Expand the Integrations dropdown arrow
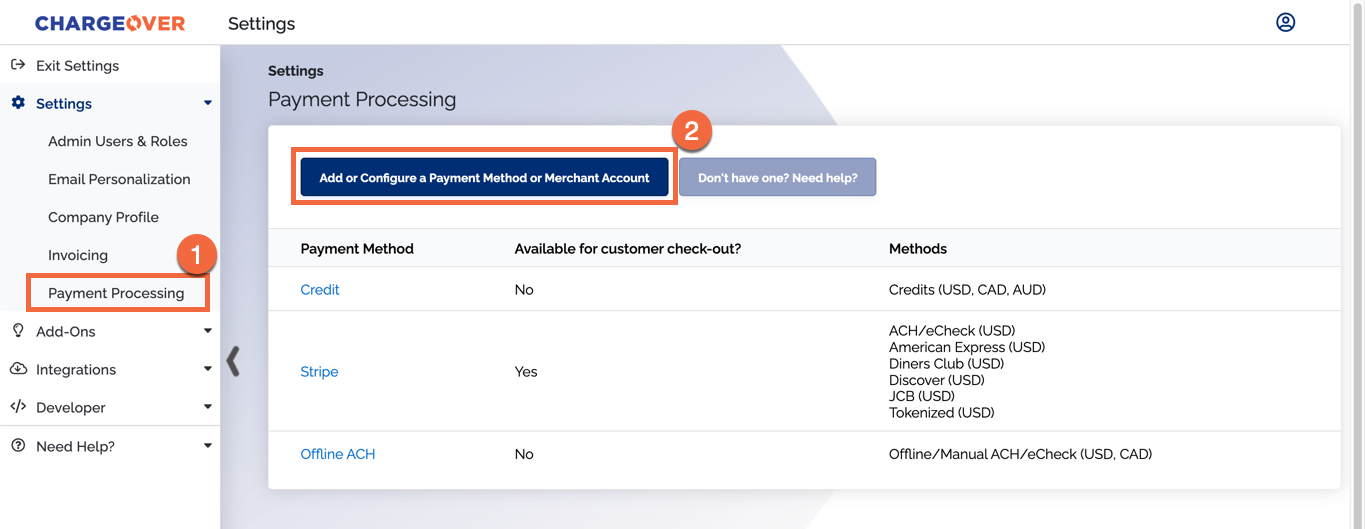Screen dimensions: 1365x529 pos(208,369)
